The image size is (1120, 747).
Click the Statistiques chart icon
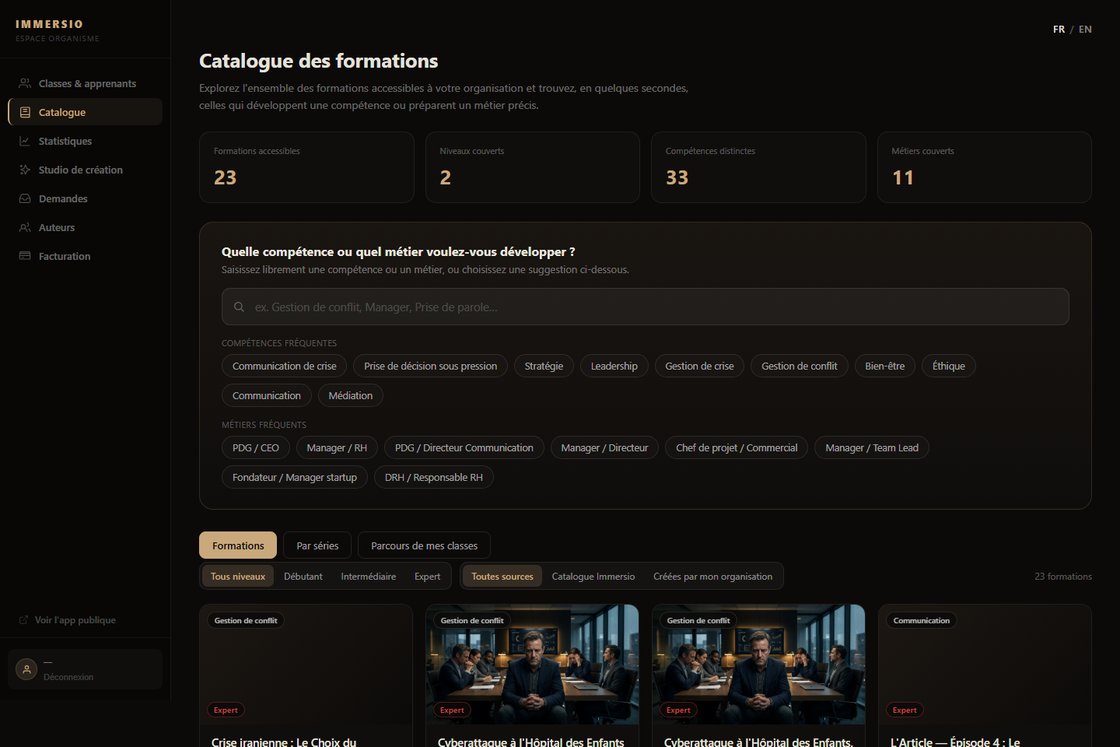tap(25, 141)
